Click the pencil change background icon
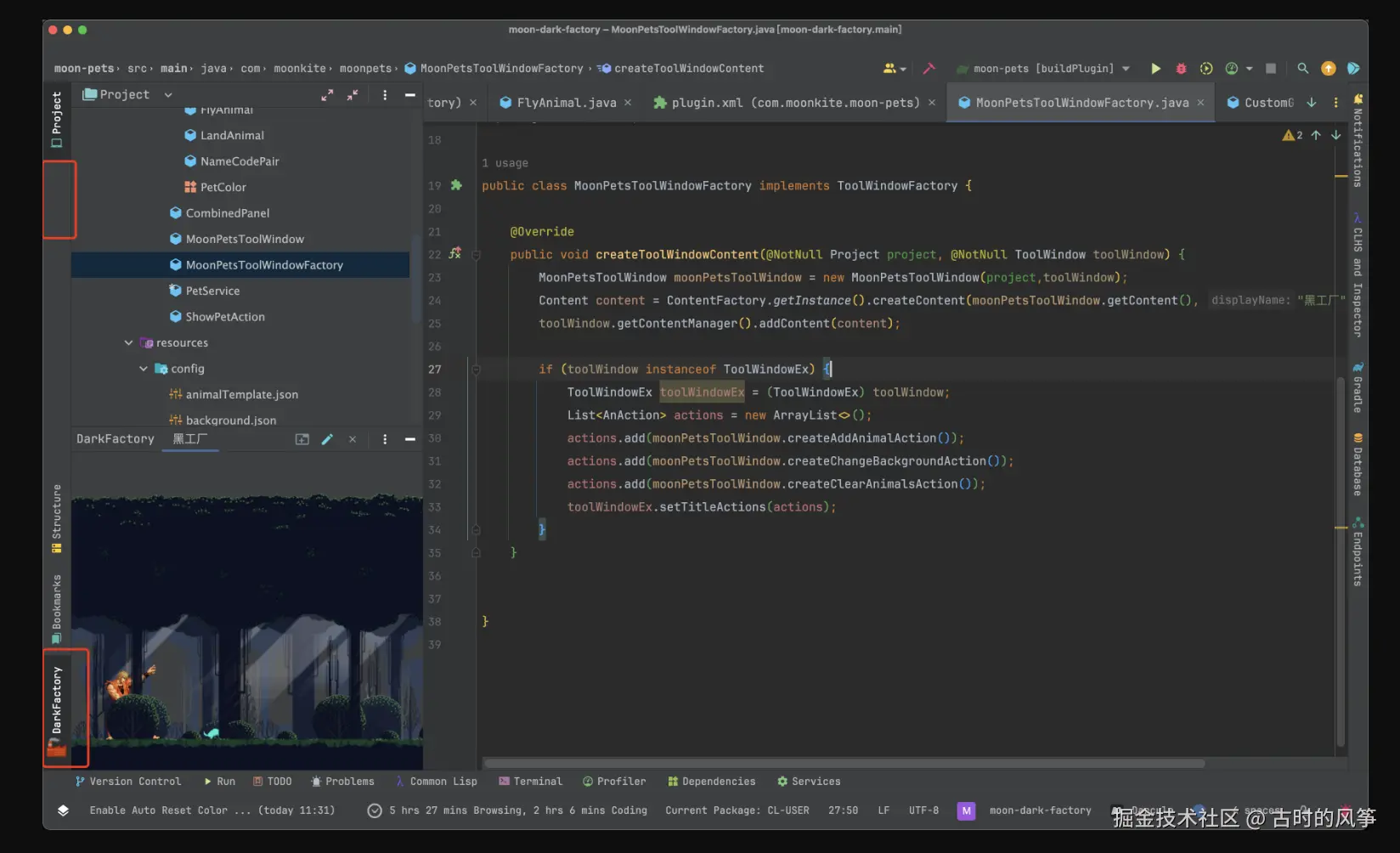This screenshot has width=1400, height=853. (x=327, y=439)
